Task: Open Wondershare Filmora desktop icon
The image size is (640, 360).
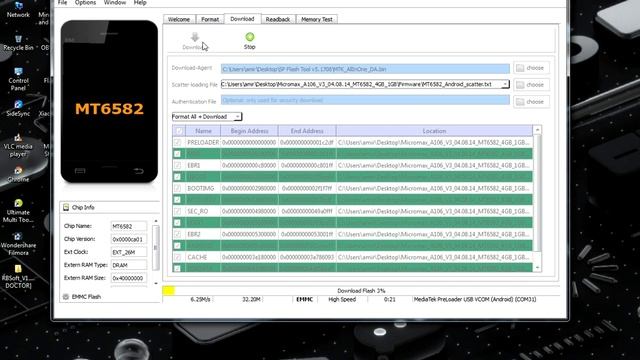Action: [x=18, y=237]
